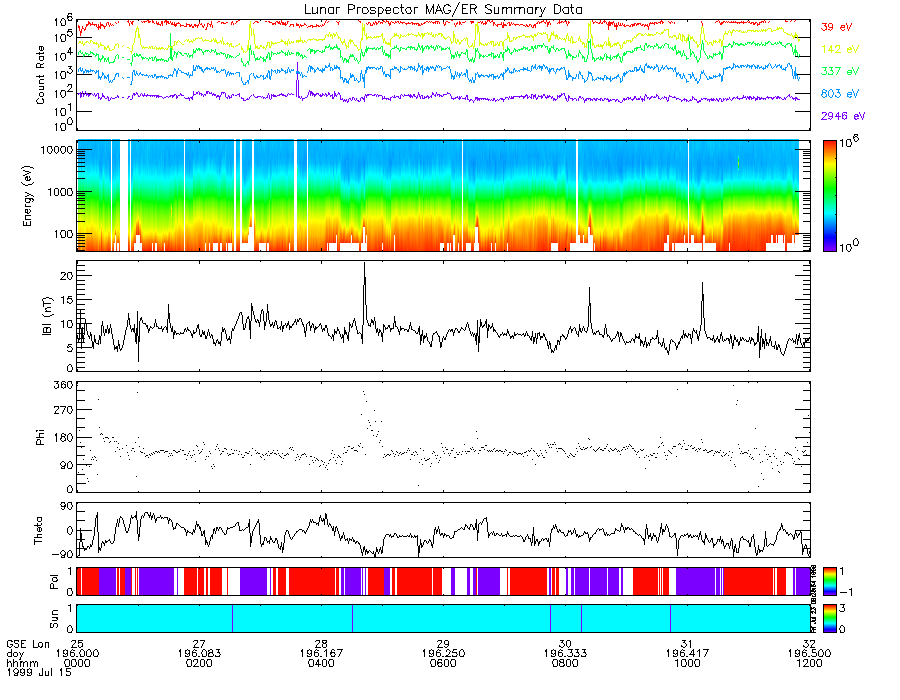Screen dimensions: 900x700
Task: Click the '360' tick on the Phi axis
Action: (x=65, y=384)
